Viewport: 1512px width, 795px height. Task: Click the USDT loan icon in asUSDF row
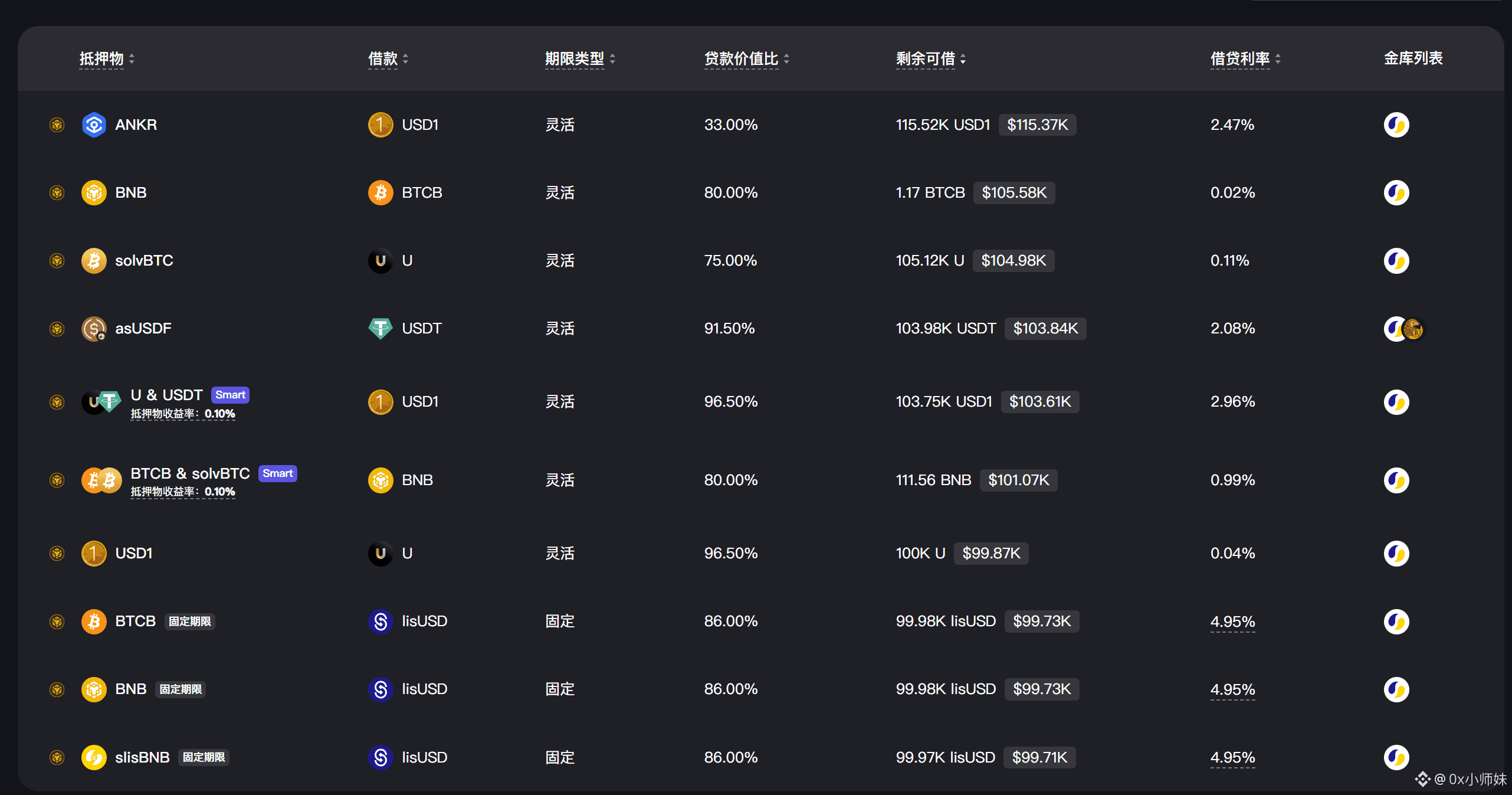coord(381,328)
